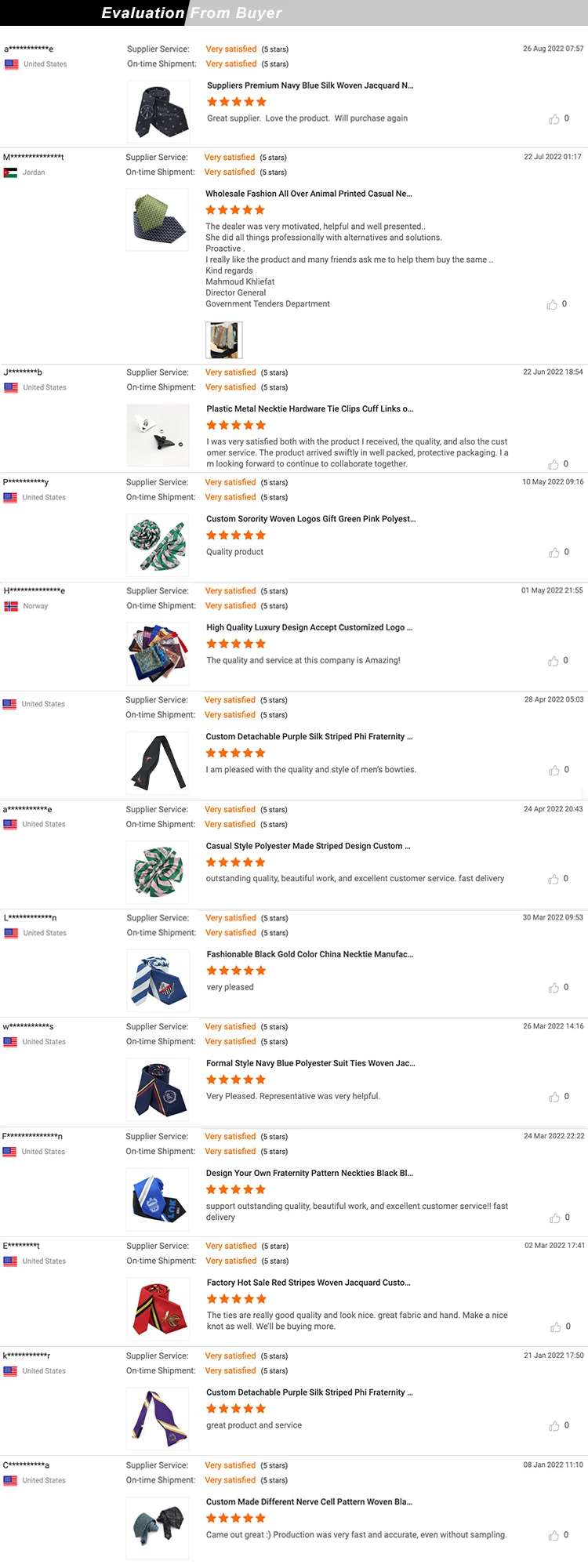Click thumbs-up on Norway buyer's review
The image size is (588, 1568).
pyautogui.click(x=554, y=661)
